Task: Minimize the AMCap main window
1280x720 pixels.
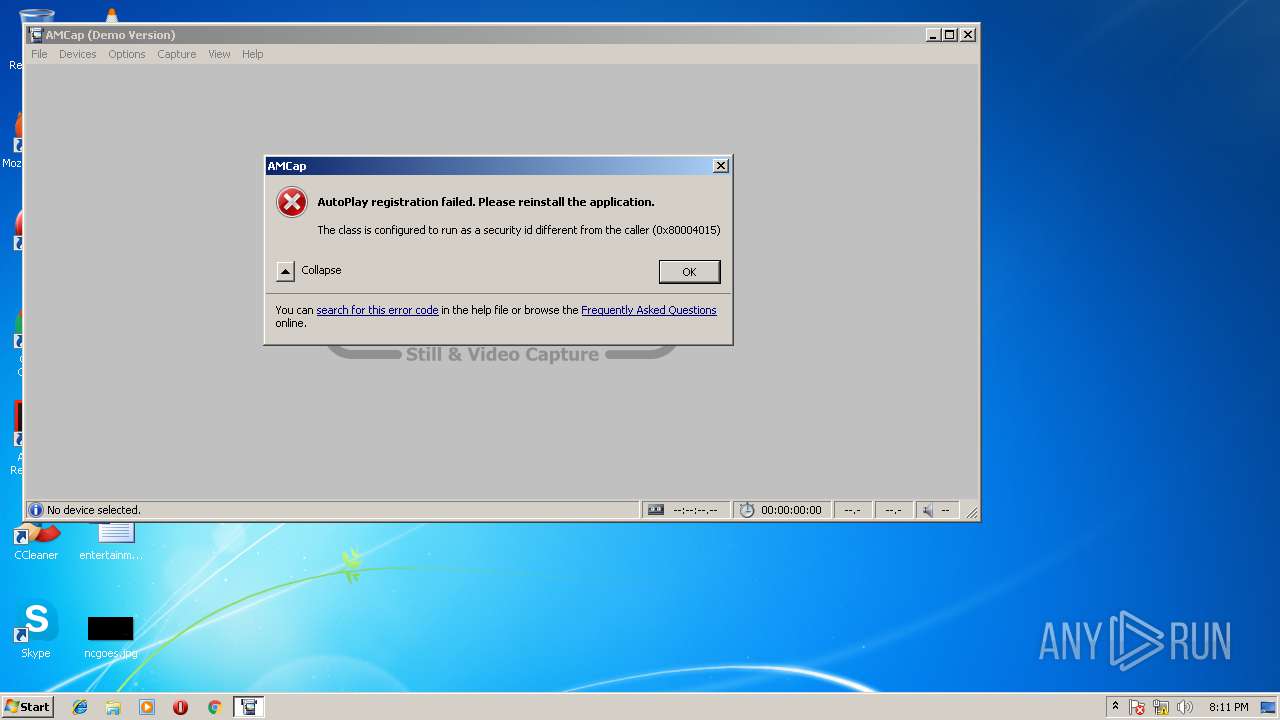Action: pos(933,35)
